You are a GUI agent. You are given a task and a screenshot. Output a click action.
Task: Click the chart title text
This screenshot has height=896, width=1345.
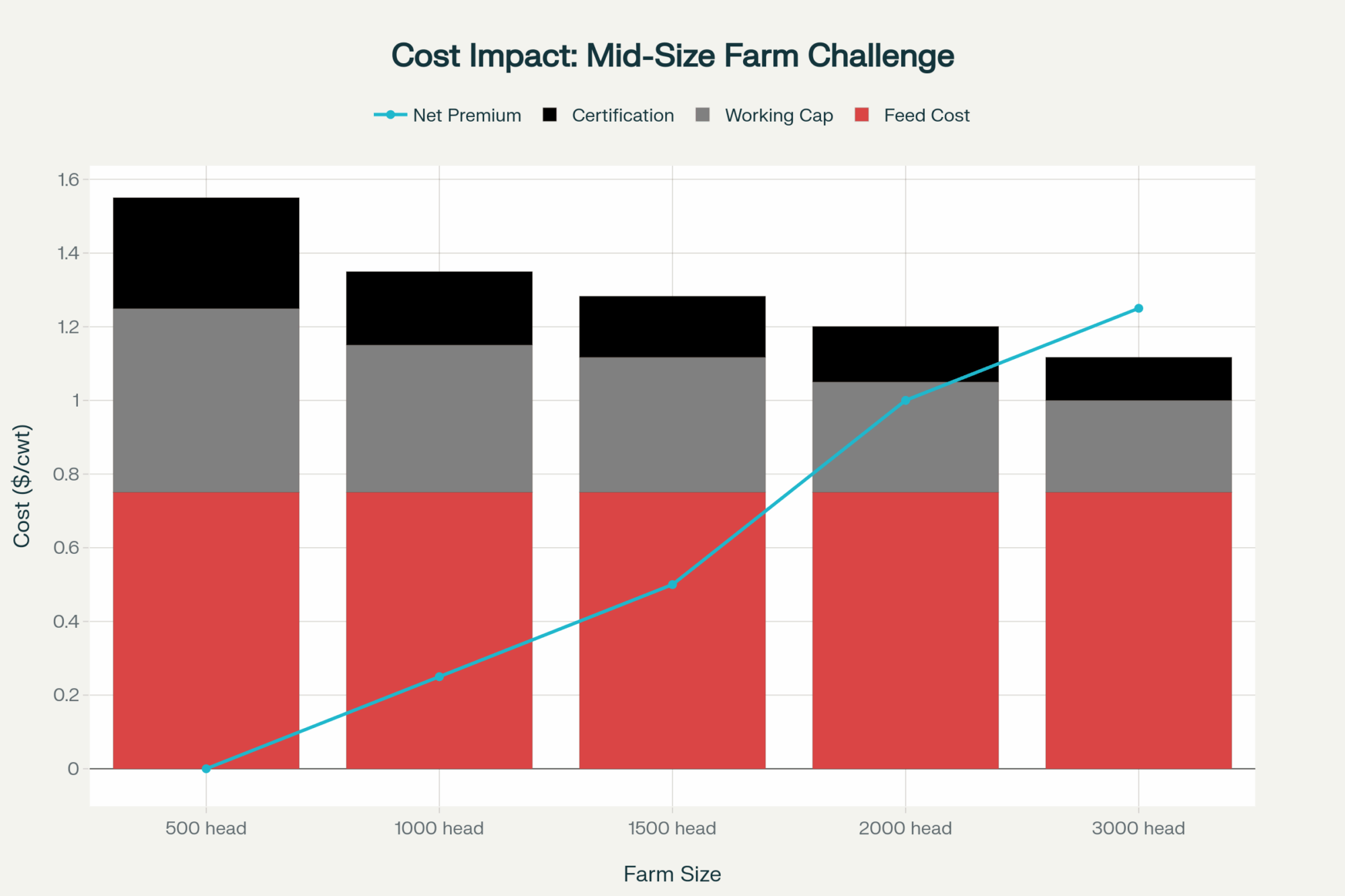(672, 56)
